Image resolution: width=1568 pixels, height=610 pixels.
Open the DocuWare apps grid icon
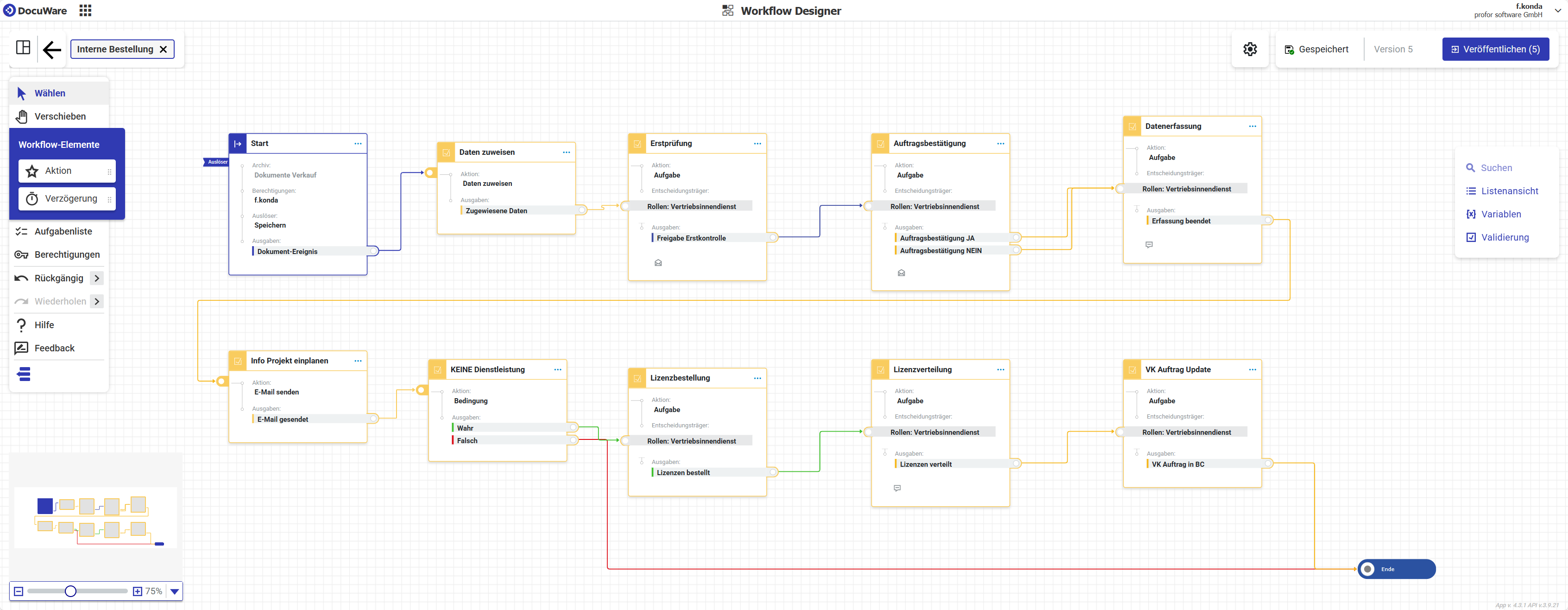[85, 10]
